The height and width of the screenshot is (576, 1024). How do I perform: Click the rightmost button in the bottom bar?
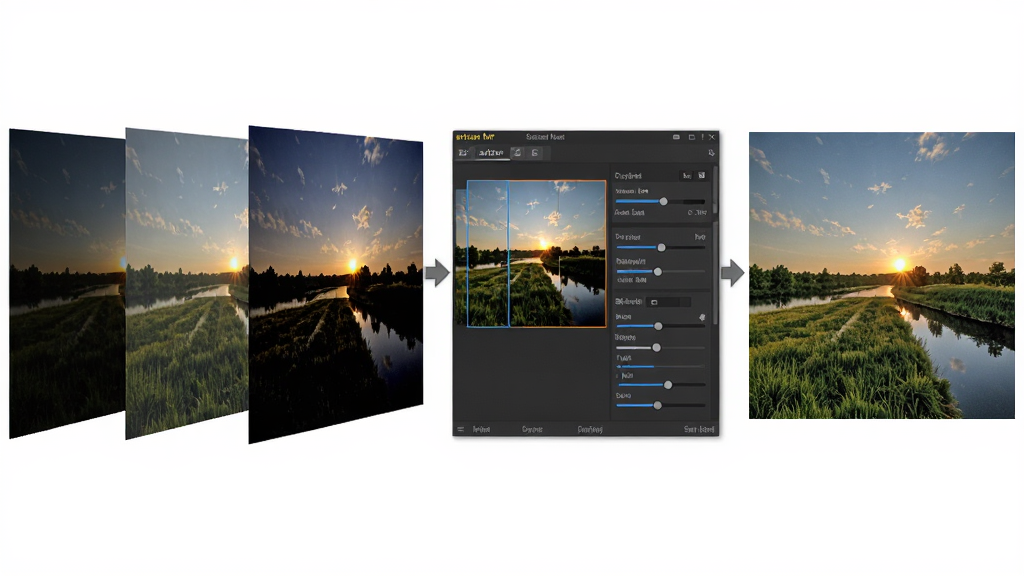(699, 429)
